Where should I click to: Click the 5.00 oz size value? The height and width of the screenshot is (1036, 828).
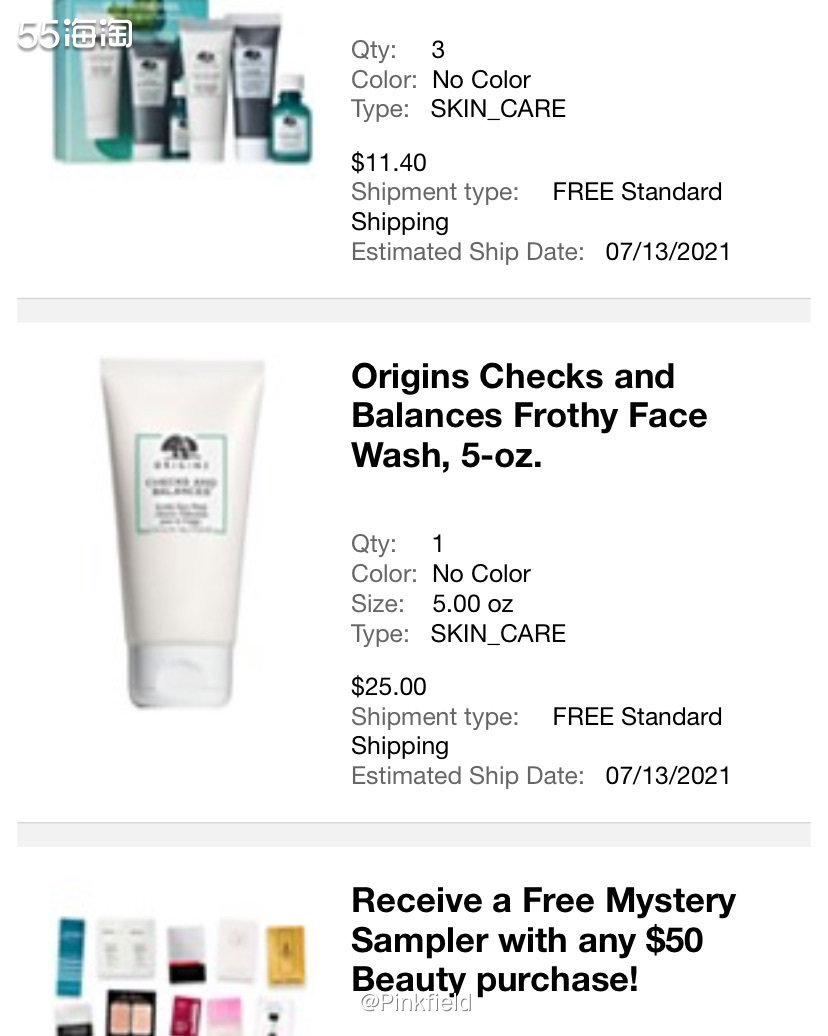pyautogui.click(x=472, y=604)
